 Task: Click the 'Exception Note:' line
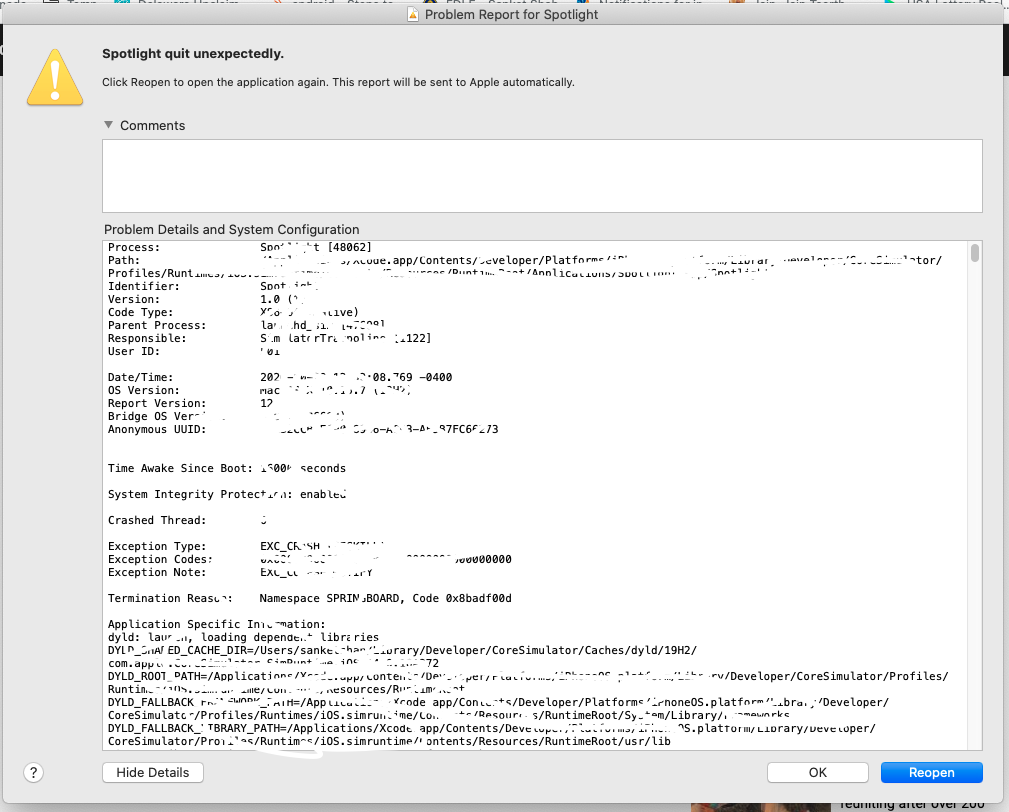(x=240, y=573)
